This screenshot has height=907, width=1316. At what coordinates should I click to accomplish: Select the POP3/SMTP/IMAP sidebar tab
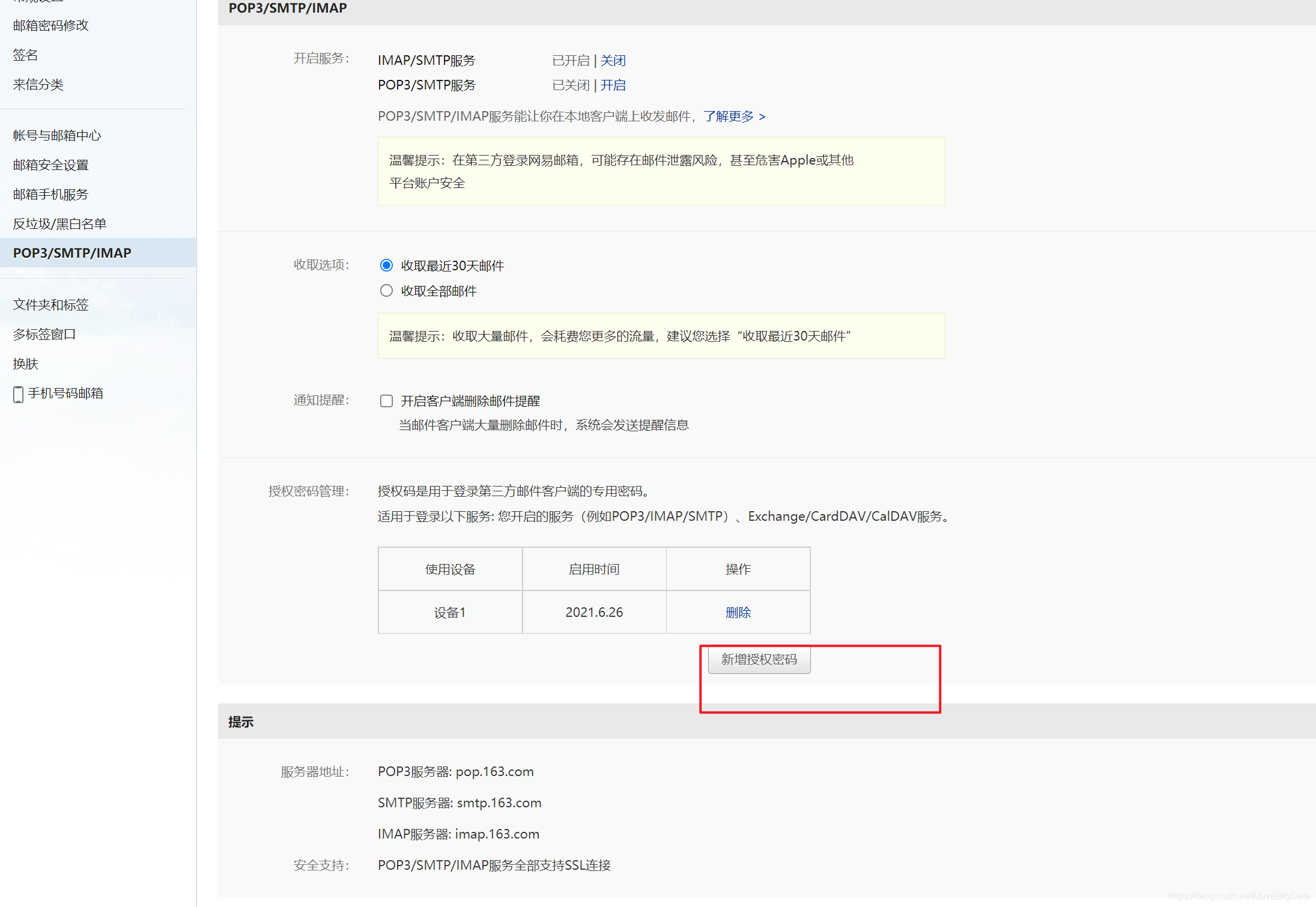pos(71,253)
